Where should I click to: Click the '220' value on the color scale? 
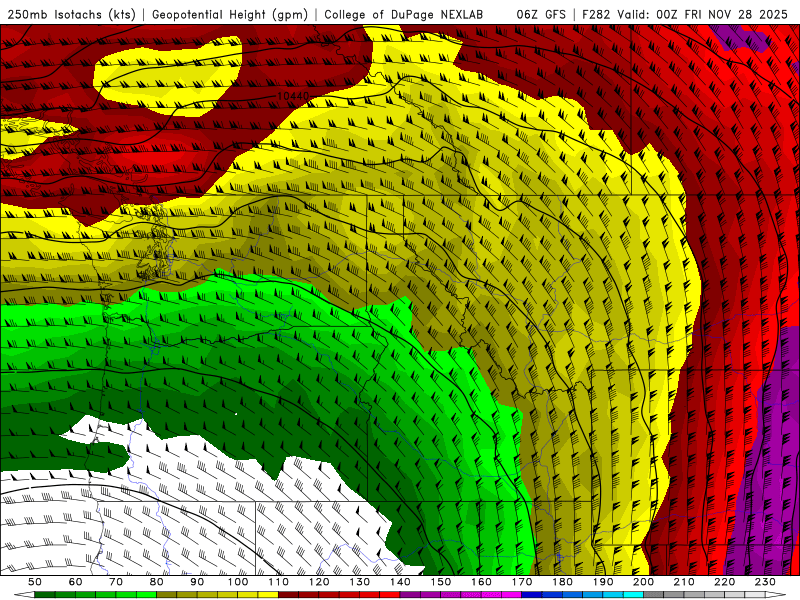pyautogui.click(x=725, y=582)
